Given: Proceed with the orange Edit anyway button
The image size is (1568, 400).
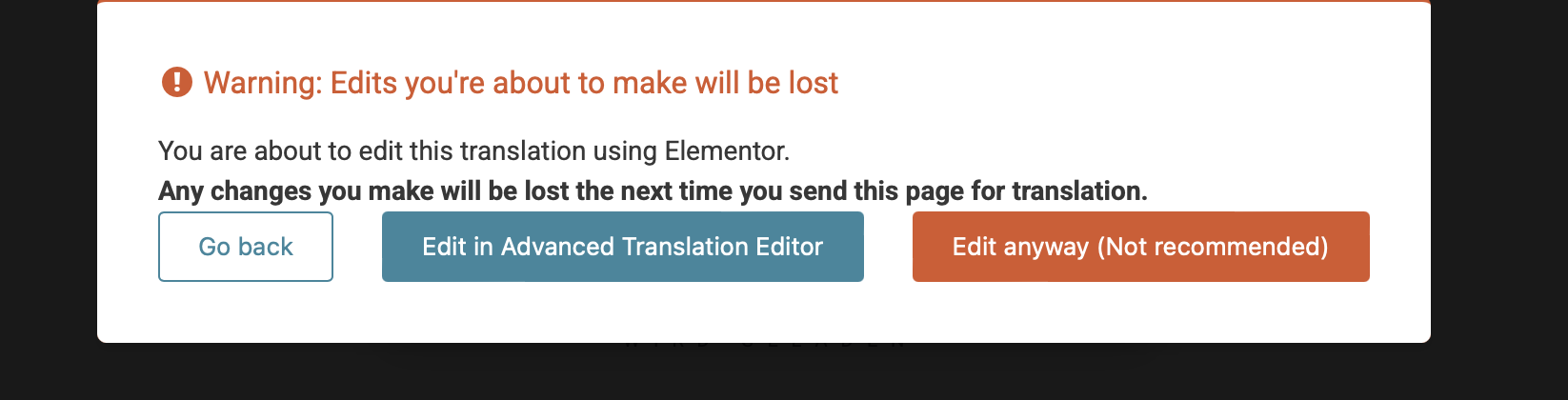Looking at the screenshot, I should pyautogui.click(x=1141, y=247).
